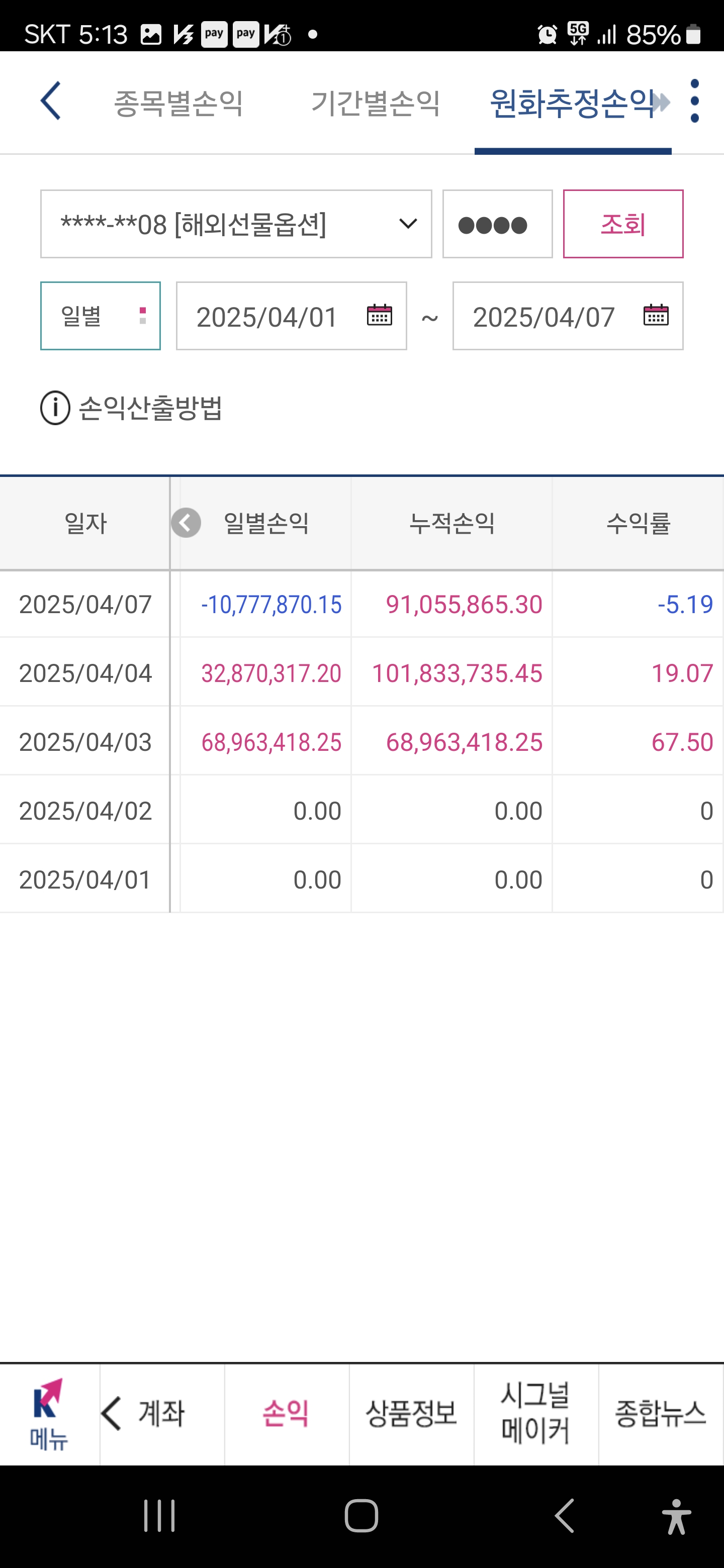Open calendar picker for end date
Image resolution: width=724 pixels, height=1568 pixels.
(x=656, y=315)
